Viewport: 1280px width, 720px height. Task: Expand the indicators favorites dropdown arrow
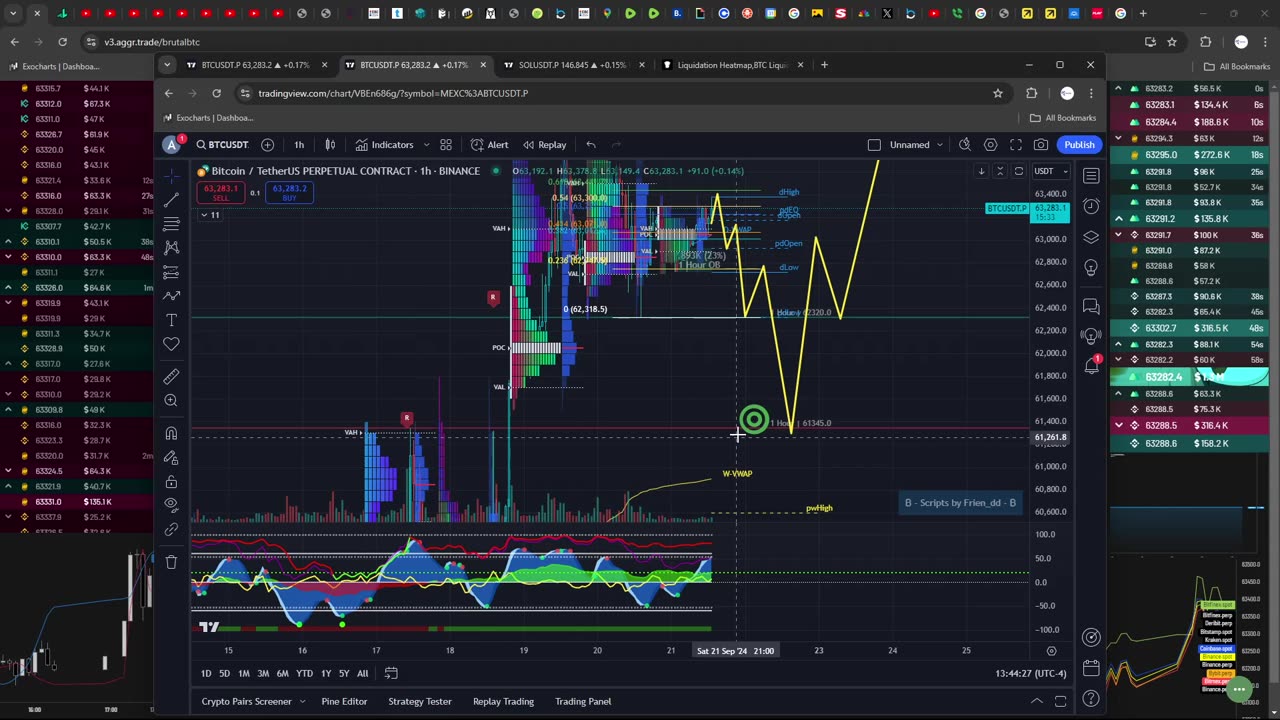tap(426, 145)
